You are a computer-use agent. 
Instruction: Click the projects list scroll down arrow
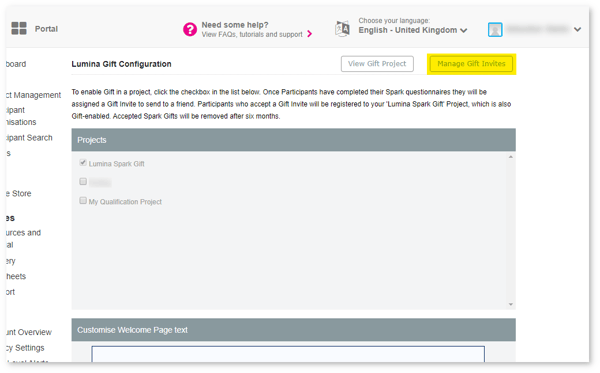[510, 305]
